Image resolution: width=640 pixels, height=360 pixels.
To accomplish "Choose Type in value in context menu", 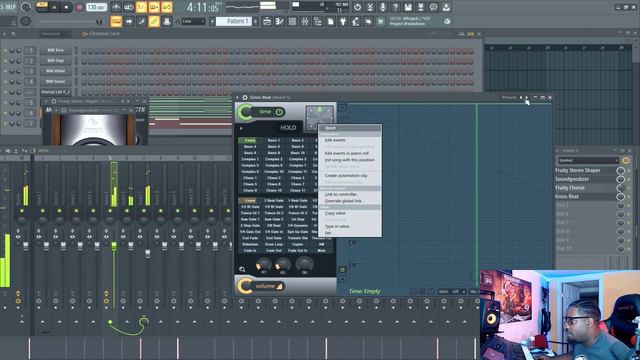I will [350, 226].
